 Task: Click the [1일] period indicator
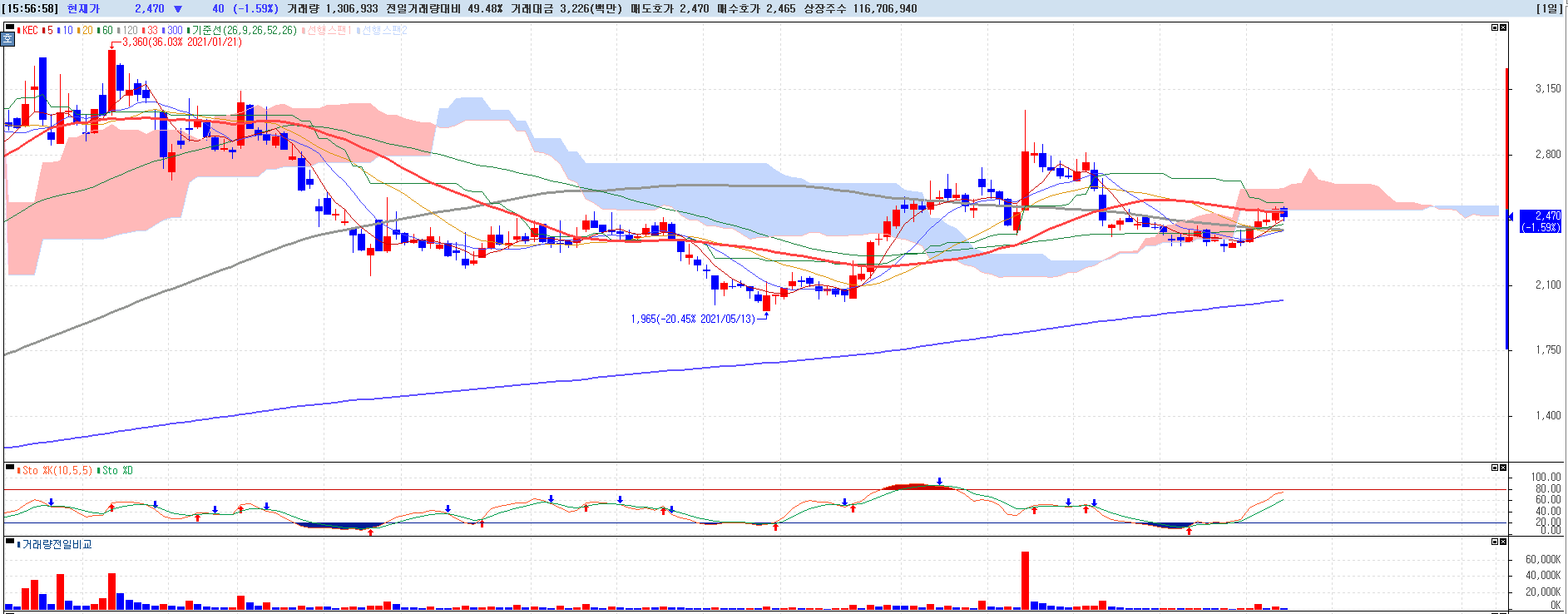coord(1549,8)
